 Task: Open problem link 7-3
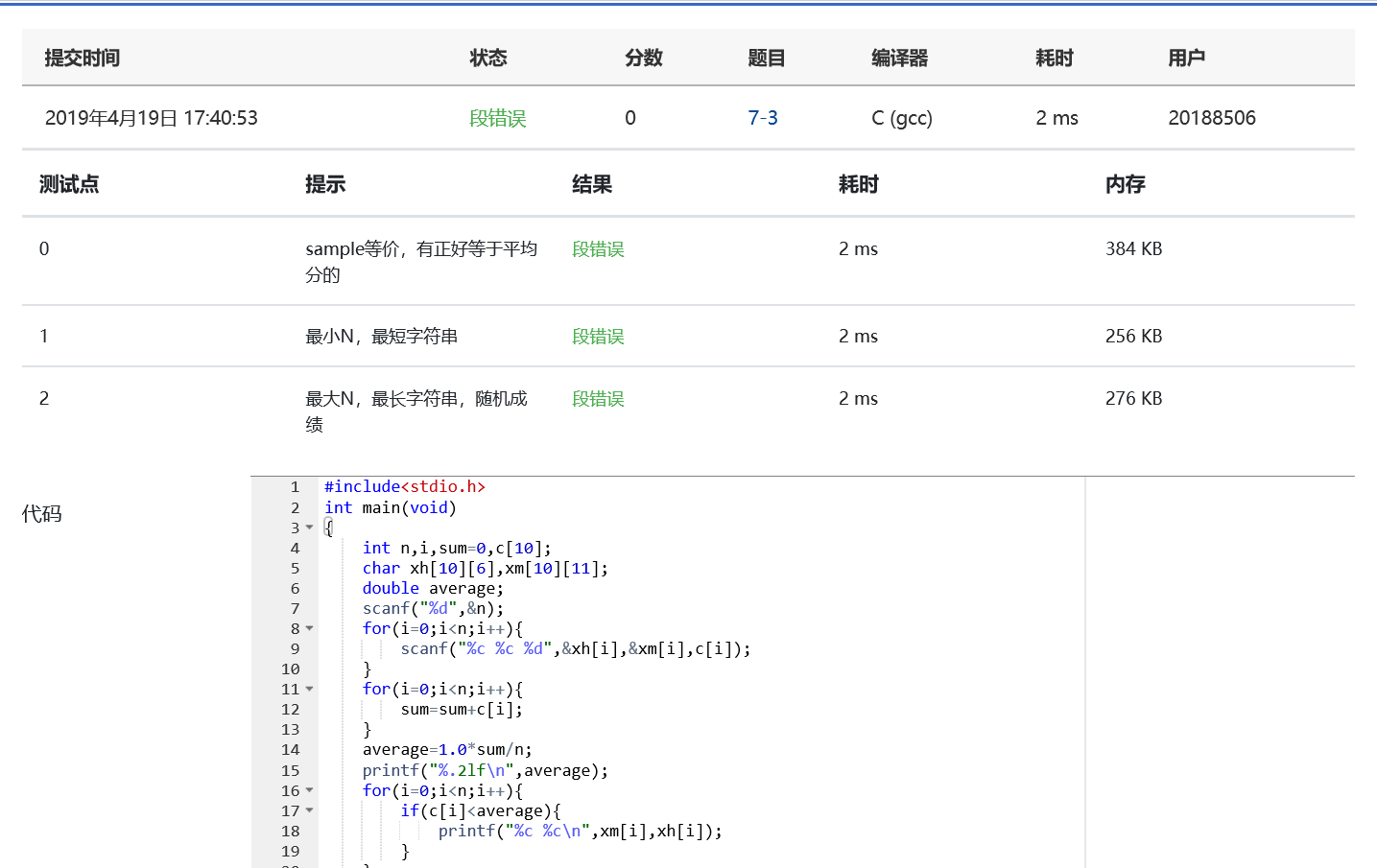coord(763,118)
